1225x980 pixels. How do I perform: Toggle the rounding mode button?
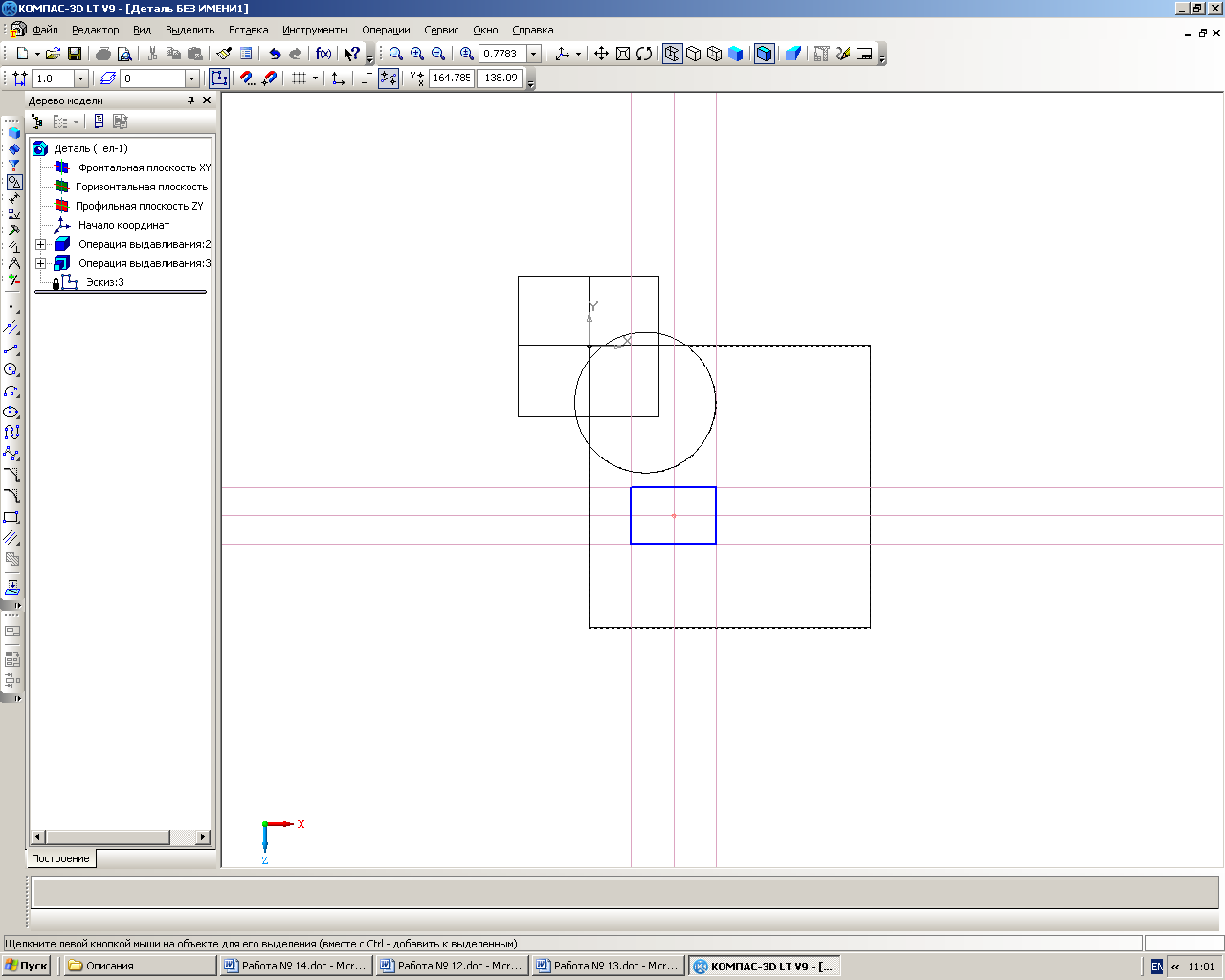tap(389, 78)
